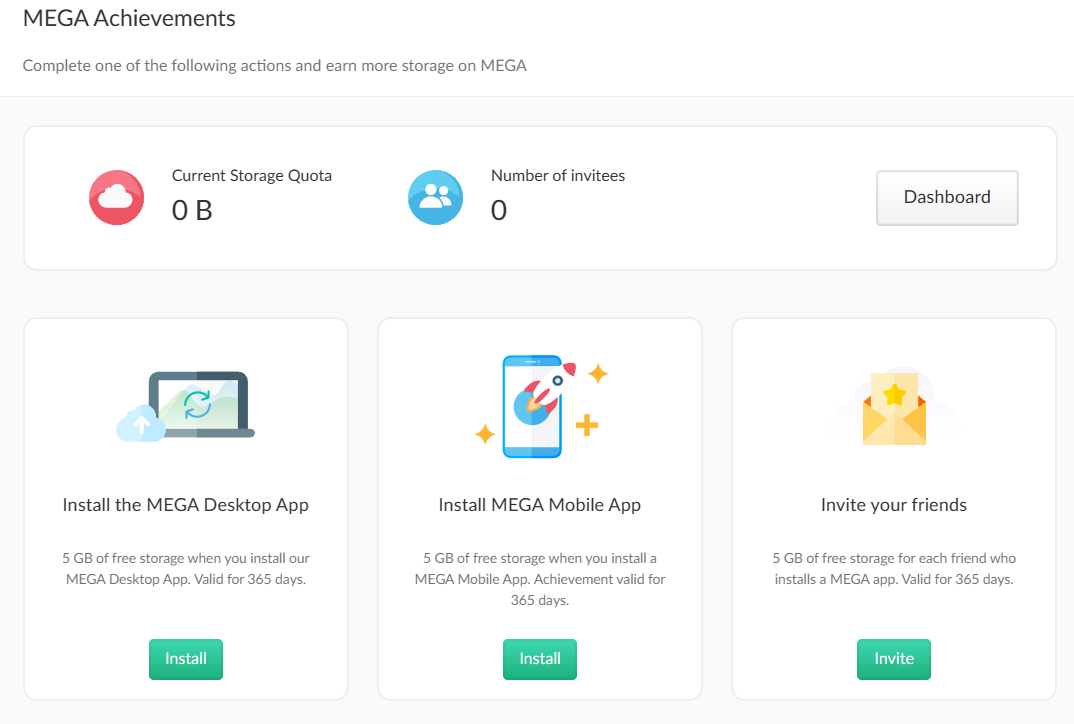Click the 'Current Storage Quota' label
The image size is (1074, 724).
tap(252, 175)
